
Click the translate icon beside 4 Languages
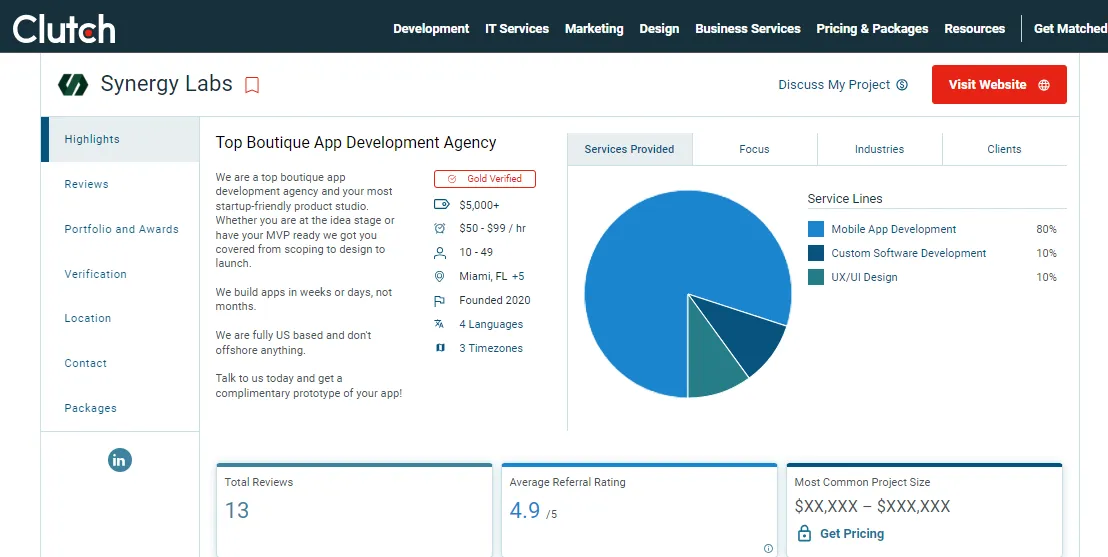pos(440,324)
